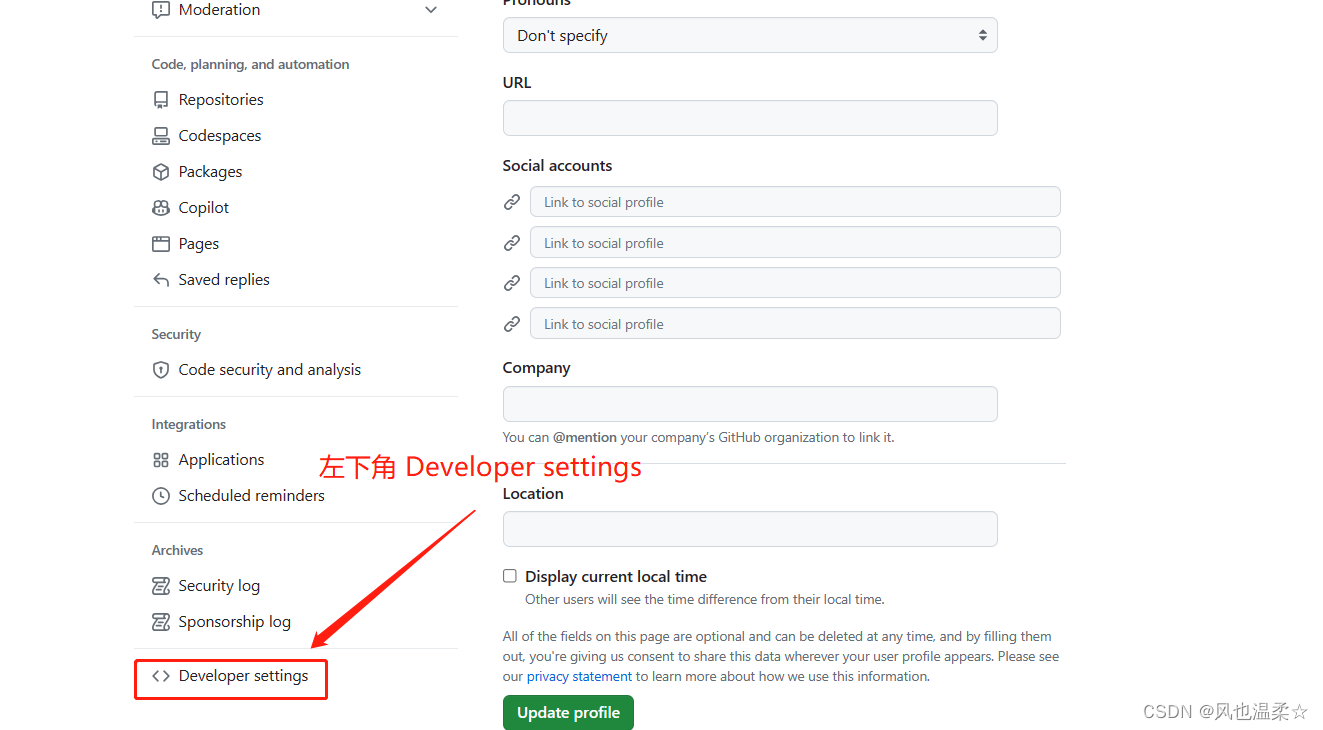Image resolution: width=1323 pixels, height=730 pixels.
Task: Focus the second Link to social profile field
Action: coord(795,243)
